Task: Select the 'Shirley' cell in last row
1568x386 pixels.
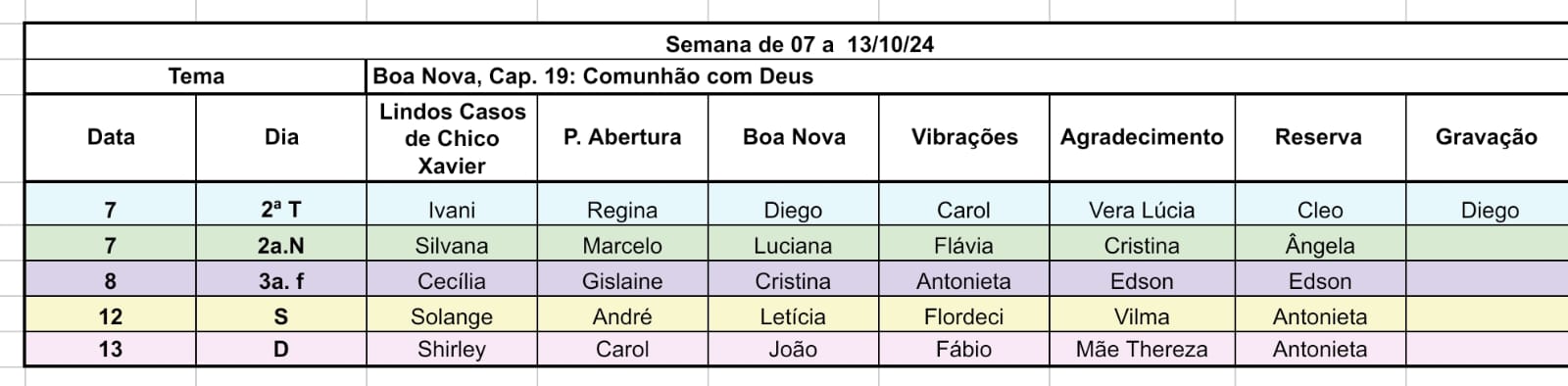Action: click(x=452, y=349)
